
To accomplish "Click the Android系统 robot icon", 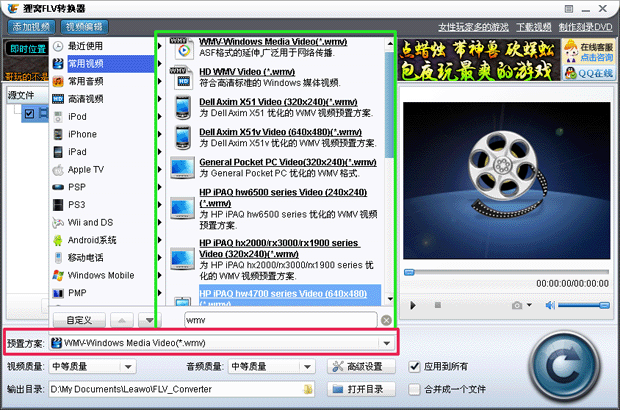I will [58, 240].
